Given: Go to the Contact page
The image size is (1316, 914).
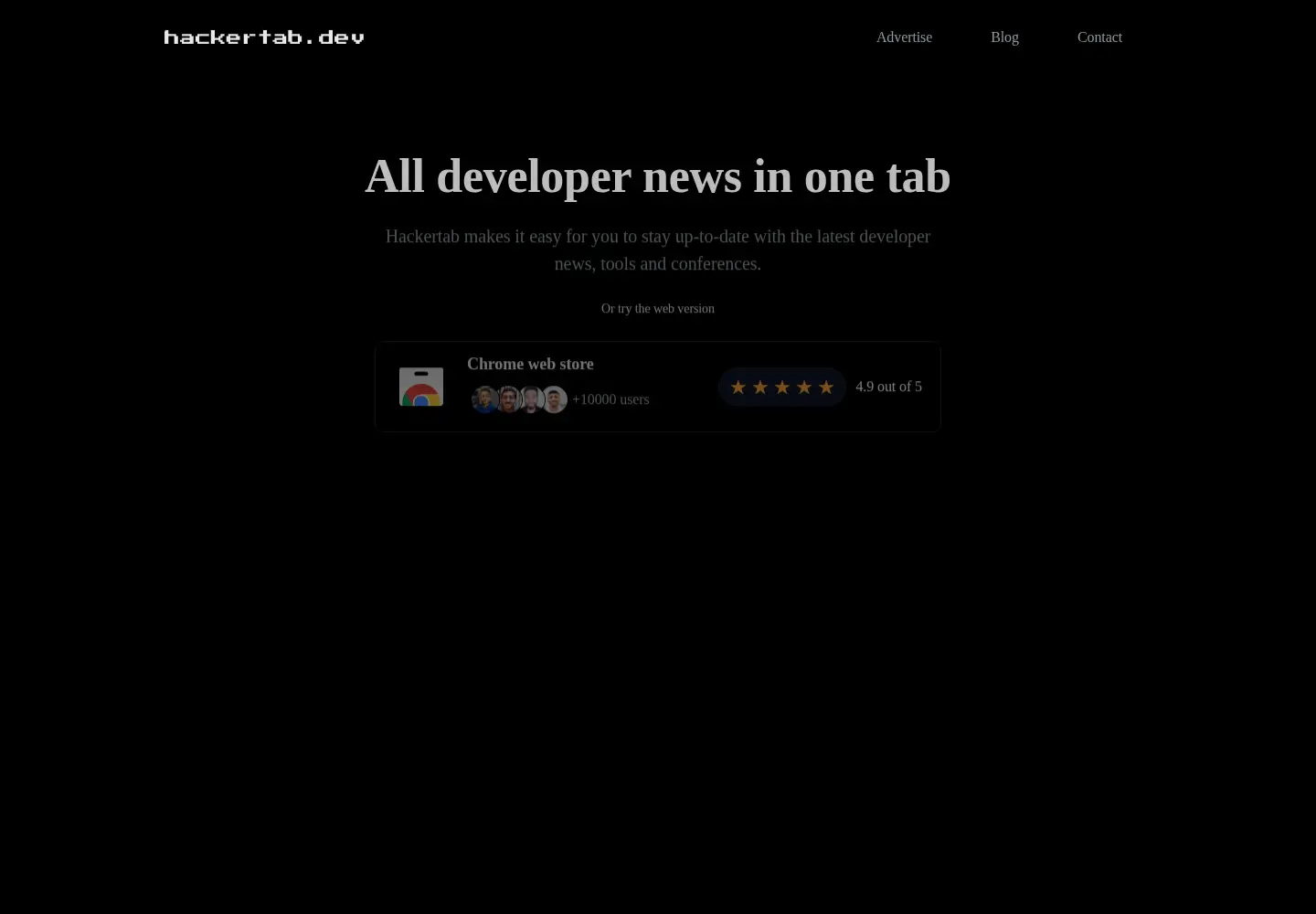Looking at the screenshot, I should pos(1099,37).
